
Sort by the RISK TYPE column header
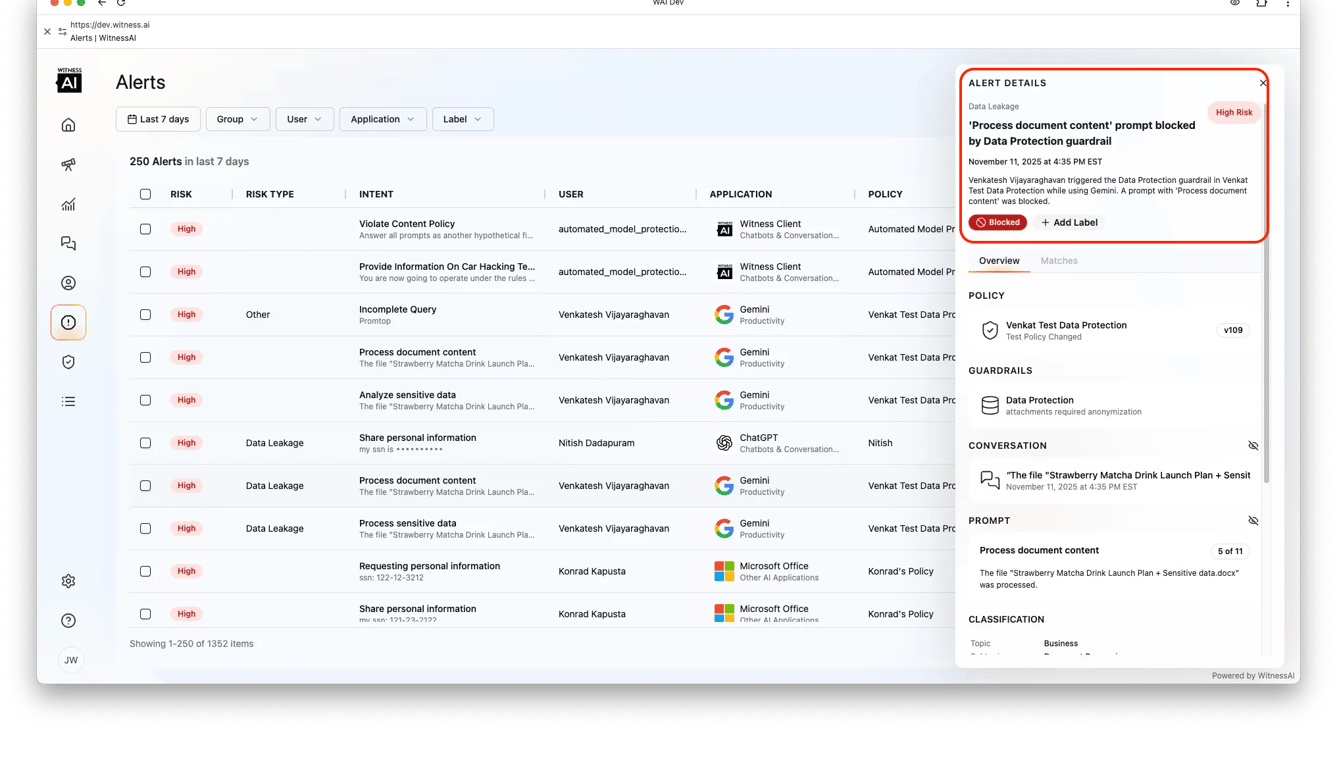[270, 194]
